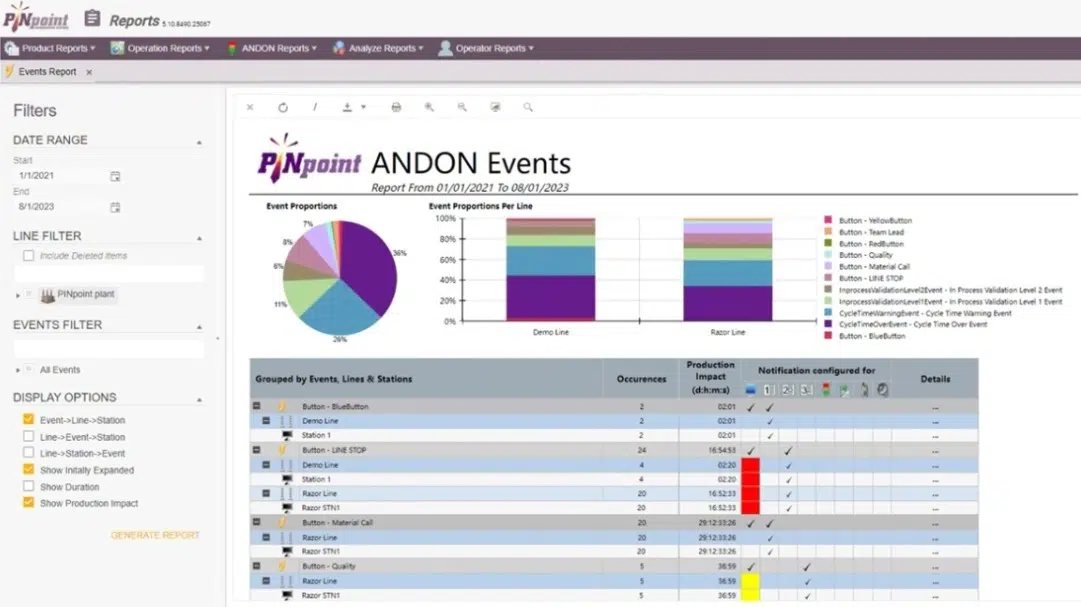Click the Events Filter search field
This screenshot has width=1081, height=607.
pyautogui.click(x=109, y=349)
